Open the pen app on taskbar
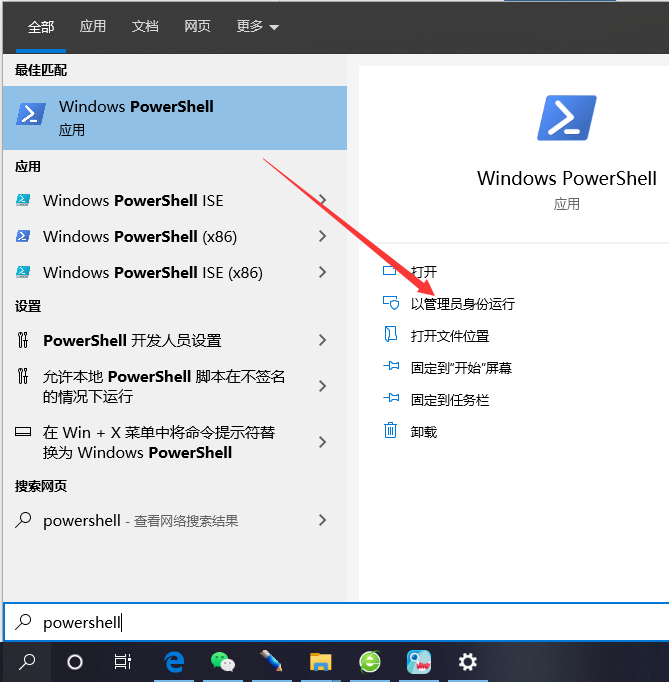Screen dimensions: 669x682 click(271, 662)
